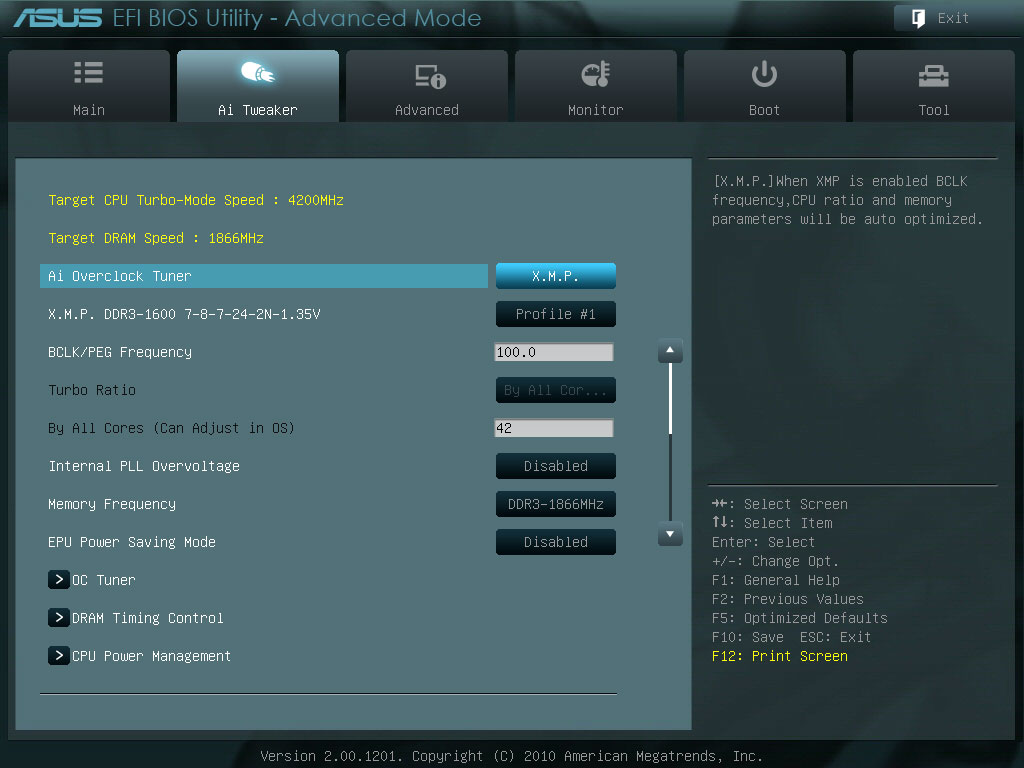Click the Tool tab toolbox icon

click(934, 76)
